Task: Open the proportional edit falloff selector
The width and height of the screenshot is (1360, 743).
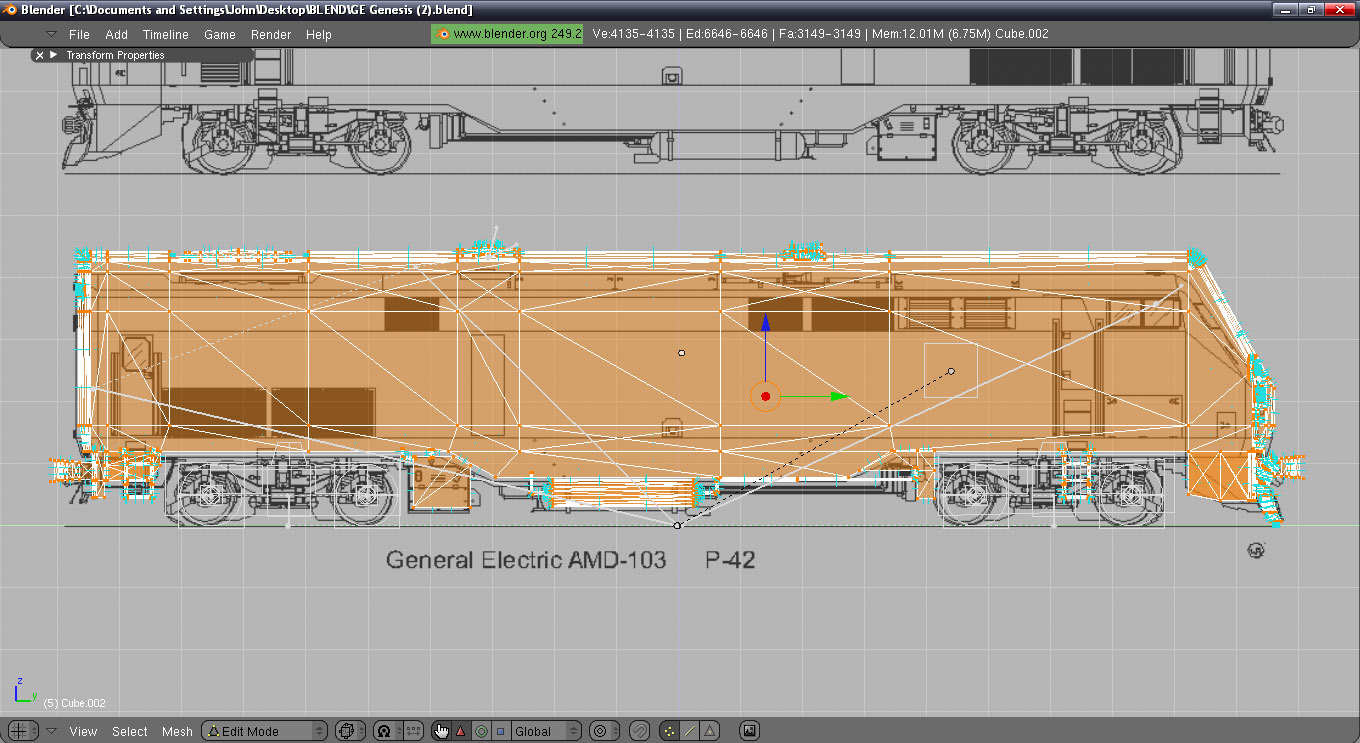Action: click(x=604, y=731)
